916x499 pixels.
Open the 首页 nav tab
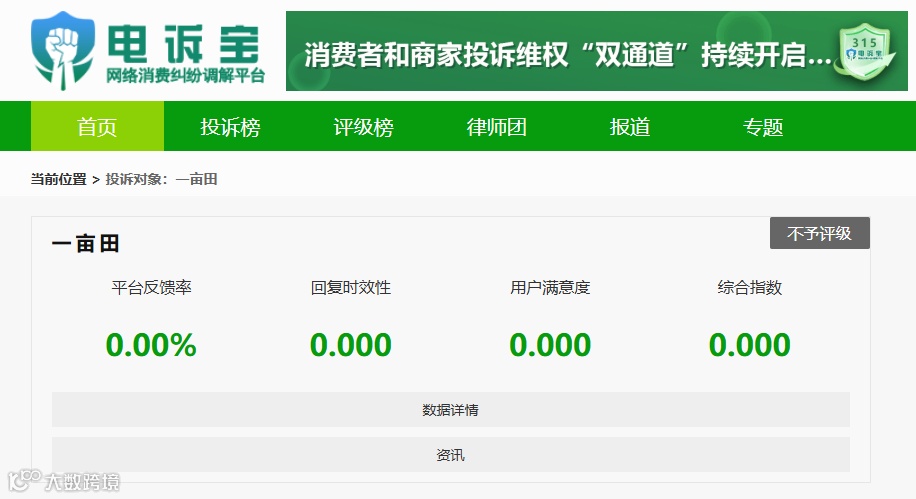[98, 126]
